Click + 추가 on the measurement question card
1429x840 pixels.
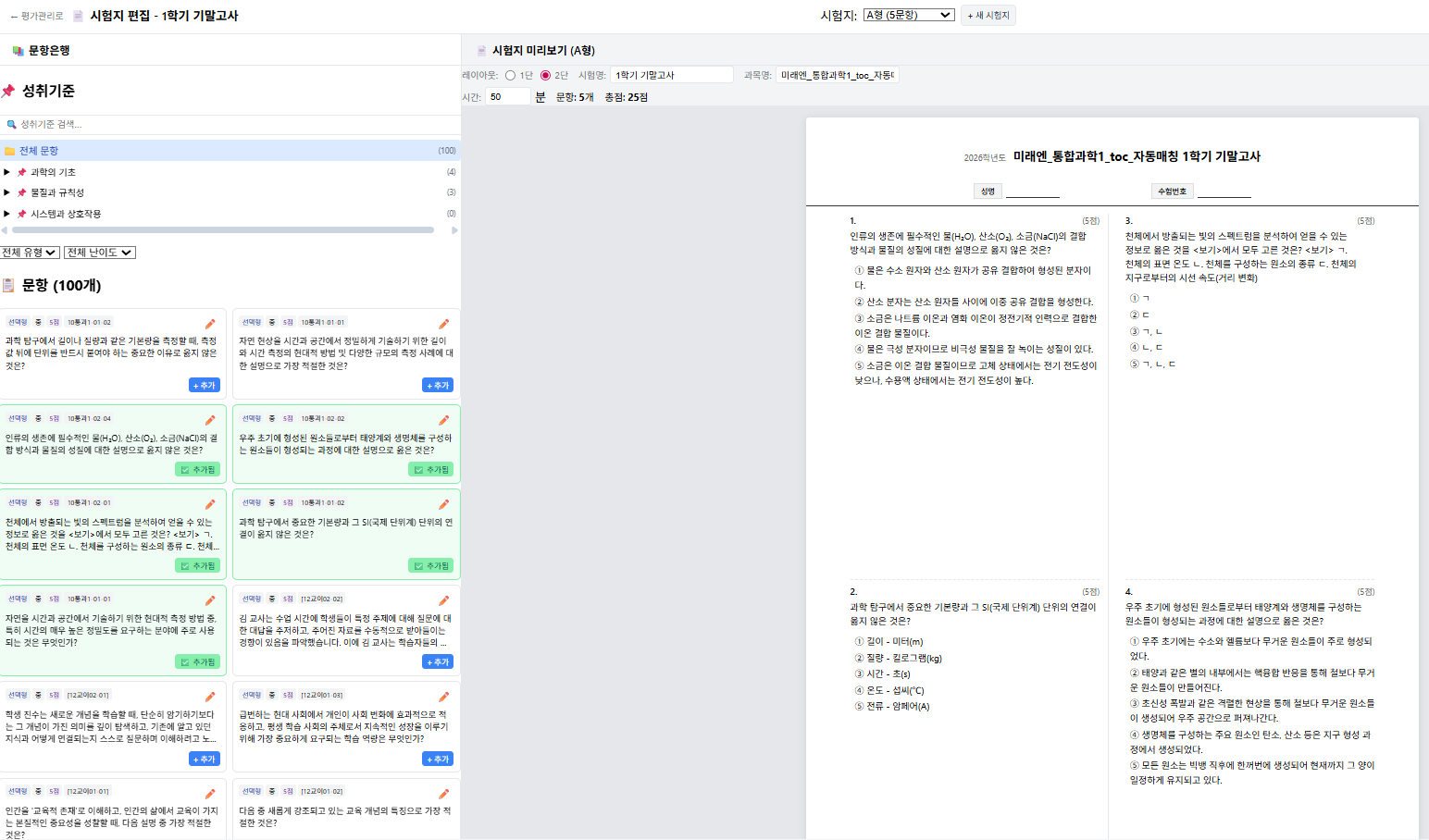click(204, 385)
